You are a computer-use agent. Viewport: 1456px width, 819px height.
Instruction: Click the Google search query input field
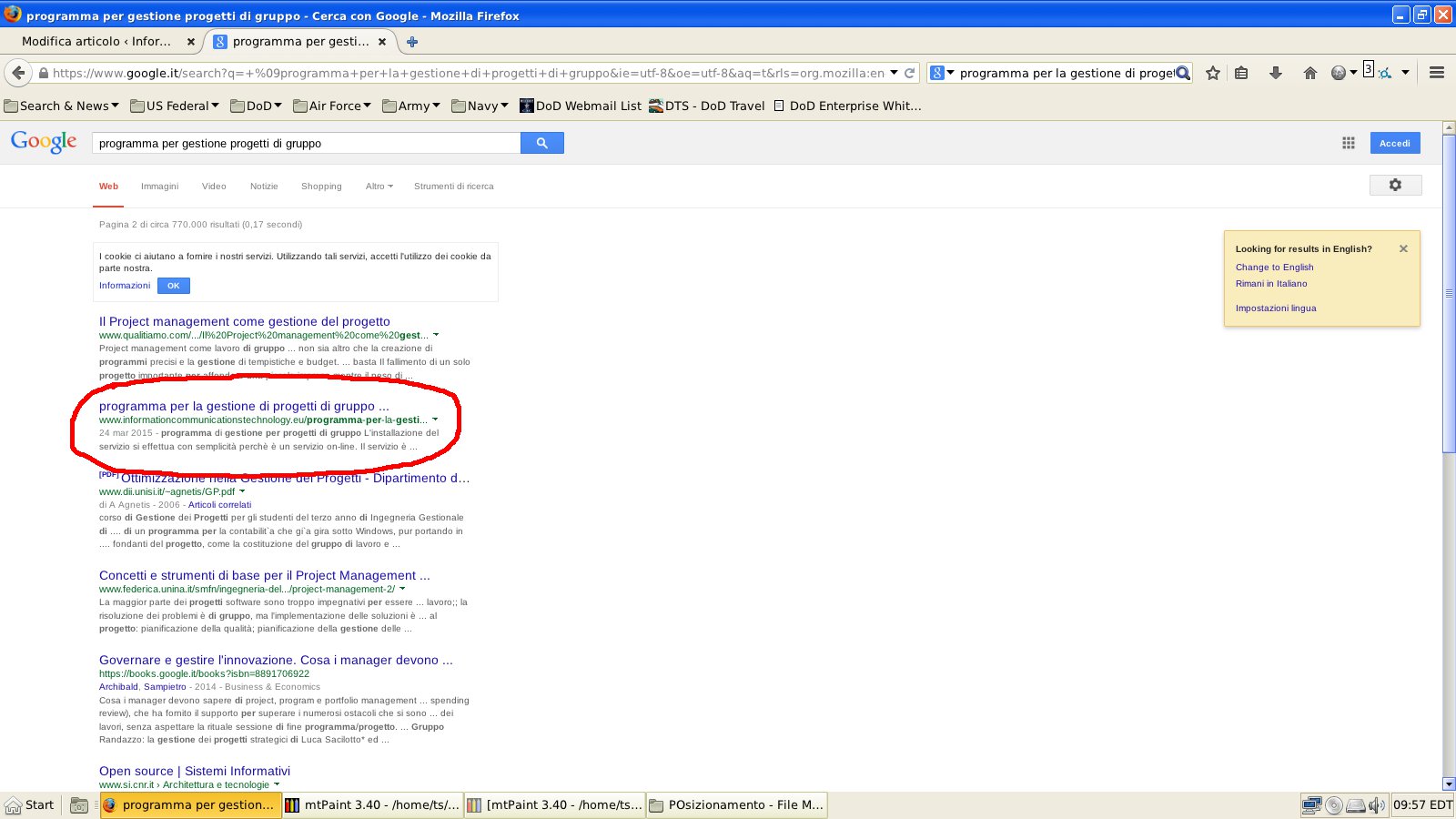pos(307,143)
